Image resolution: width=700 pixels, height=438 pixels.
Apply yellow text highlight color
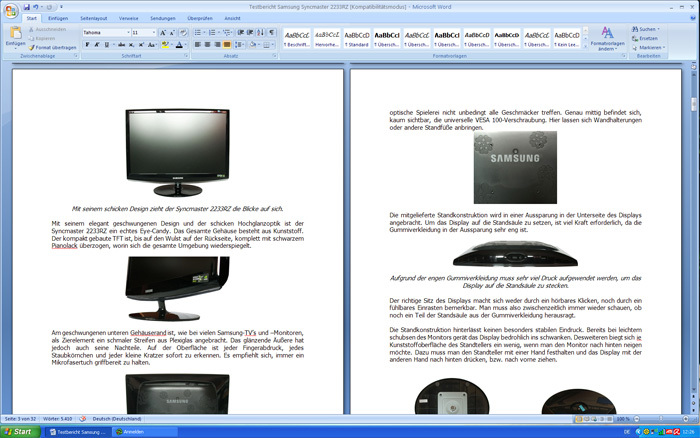tap(165, 45)
